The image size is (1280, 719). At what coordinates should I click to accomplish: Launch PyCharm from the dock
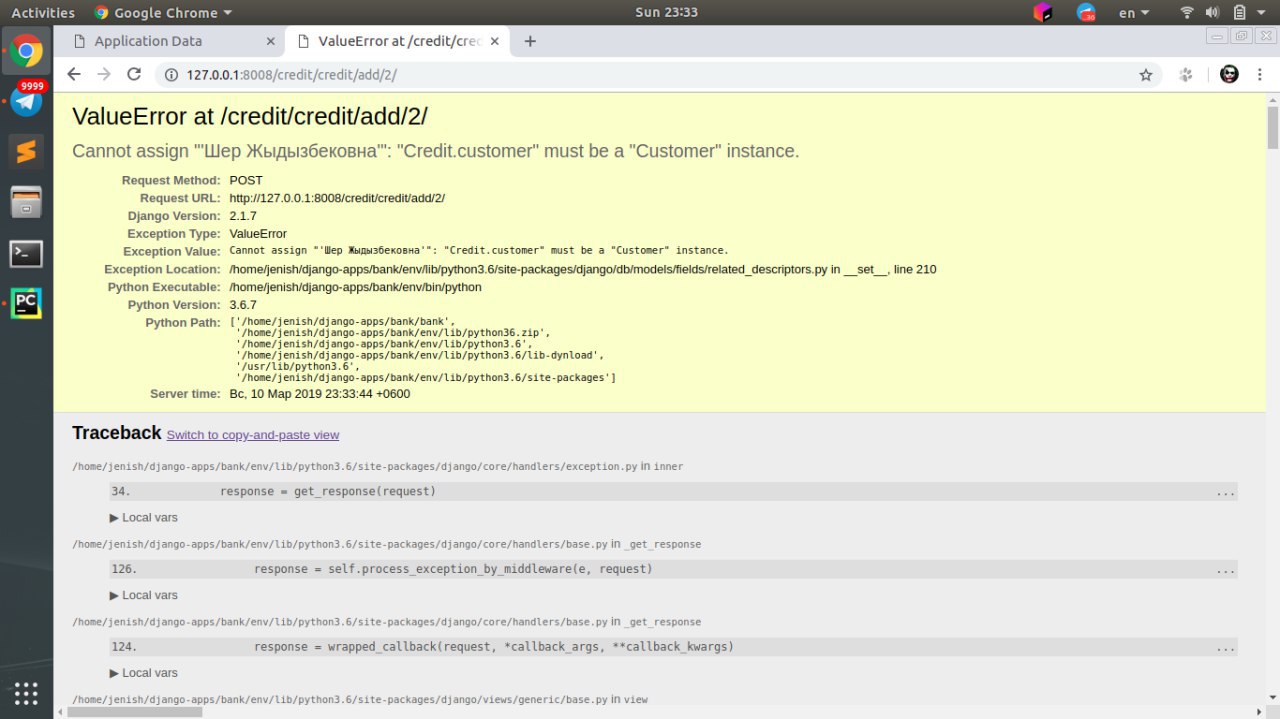pyautogui.click(x=27, y=302)
